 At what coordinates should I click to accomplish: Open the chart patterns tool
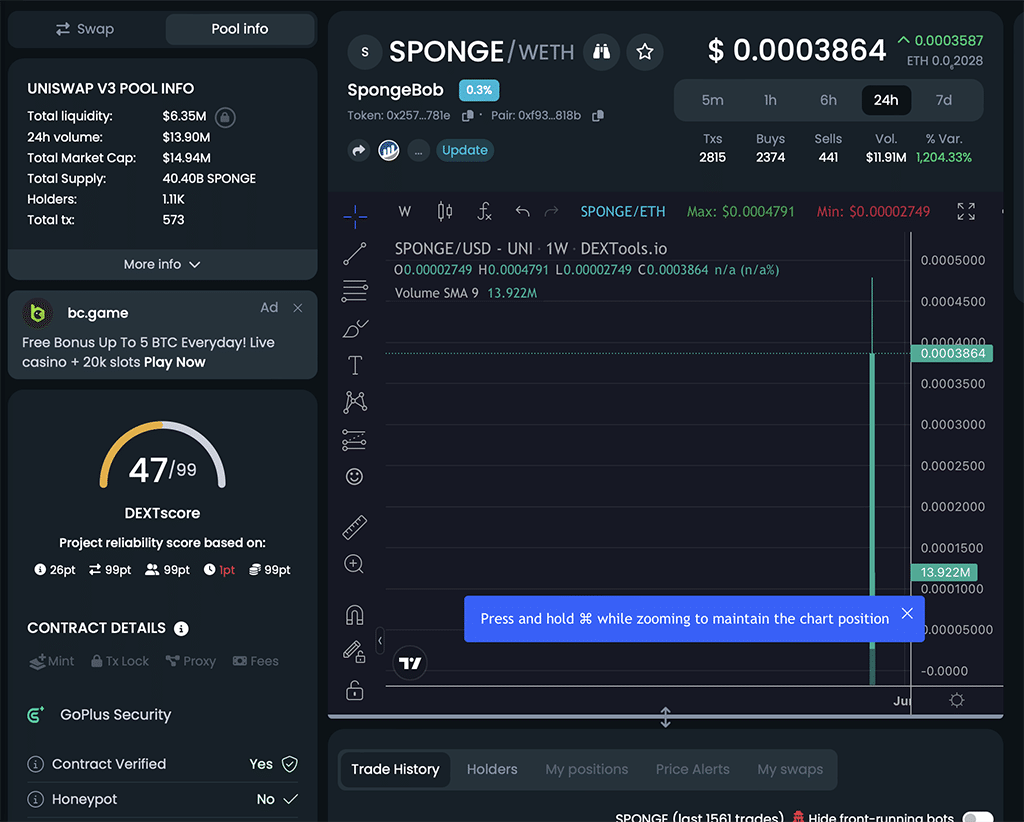[355, 402]
